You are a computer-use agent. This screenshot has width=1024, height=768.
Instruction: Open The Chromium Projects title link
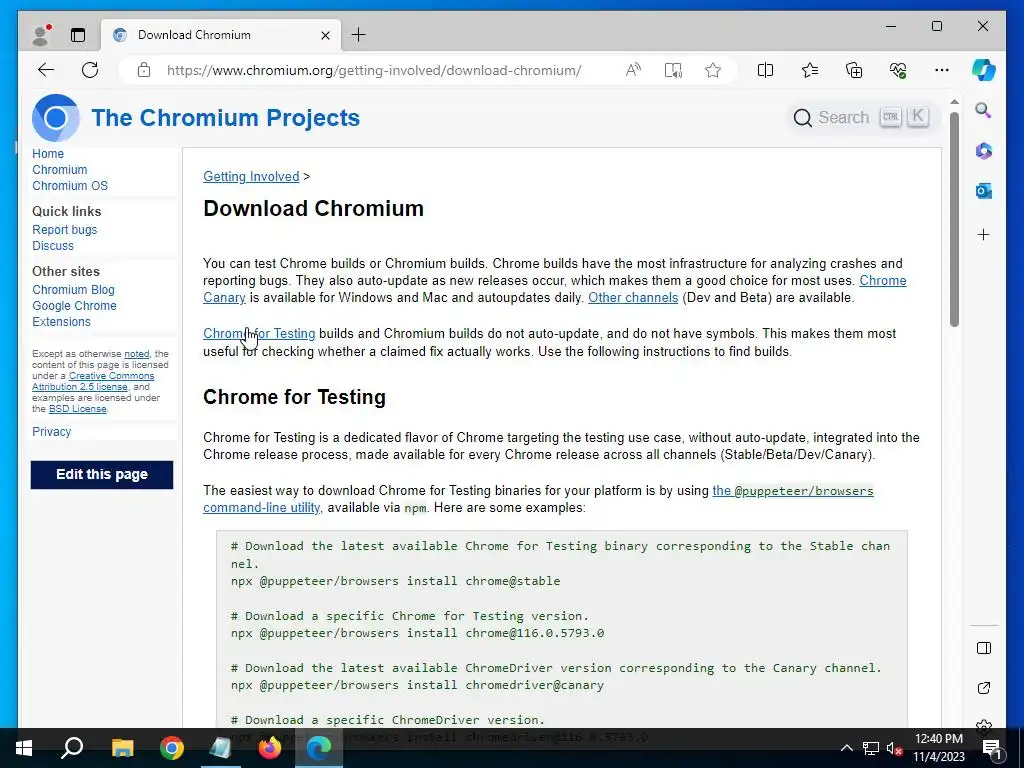pos(225,118)
